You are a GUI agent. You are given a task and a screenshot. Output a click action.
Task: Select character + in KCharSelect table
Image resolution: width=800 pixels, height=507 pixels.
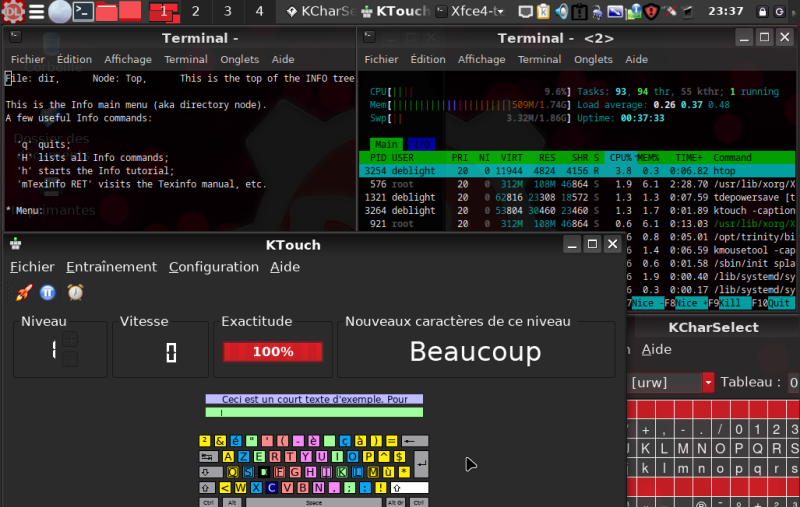point(646,429)
